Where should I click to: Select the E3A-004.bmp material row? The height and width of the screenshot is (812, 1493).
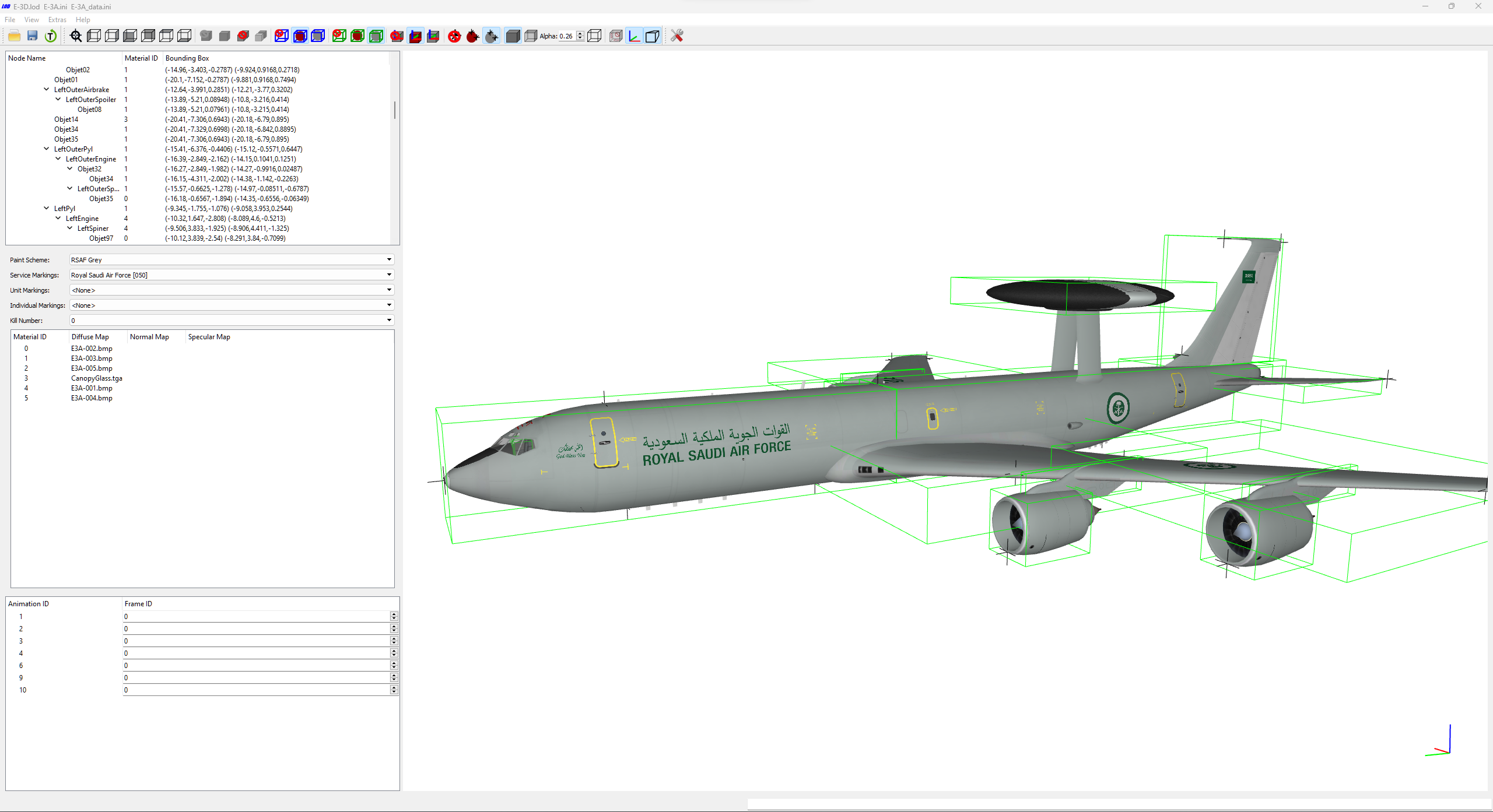202,398
